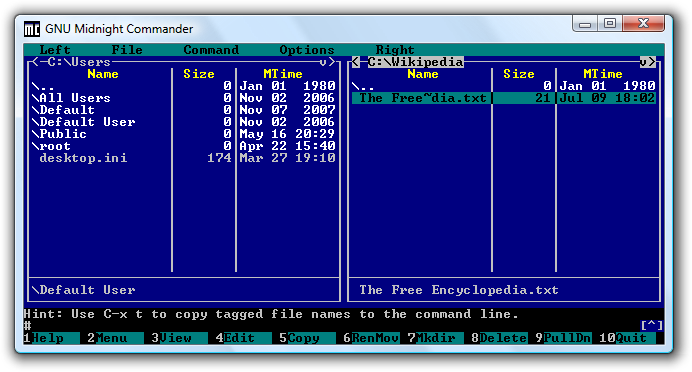Click the [^] command history indicator

(651, 326)
